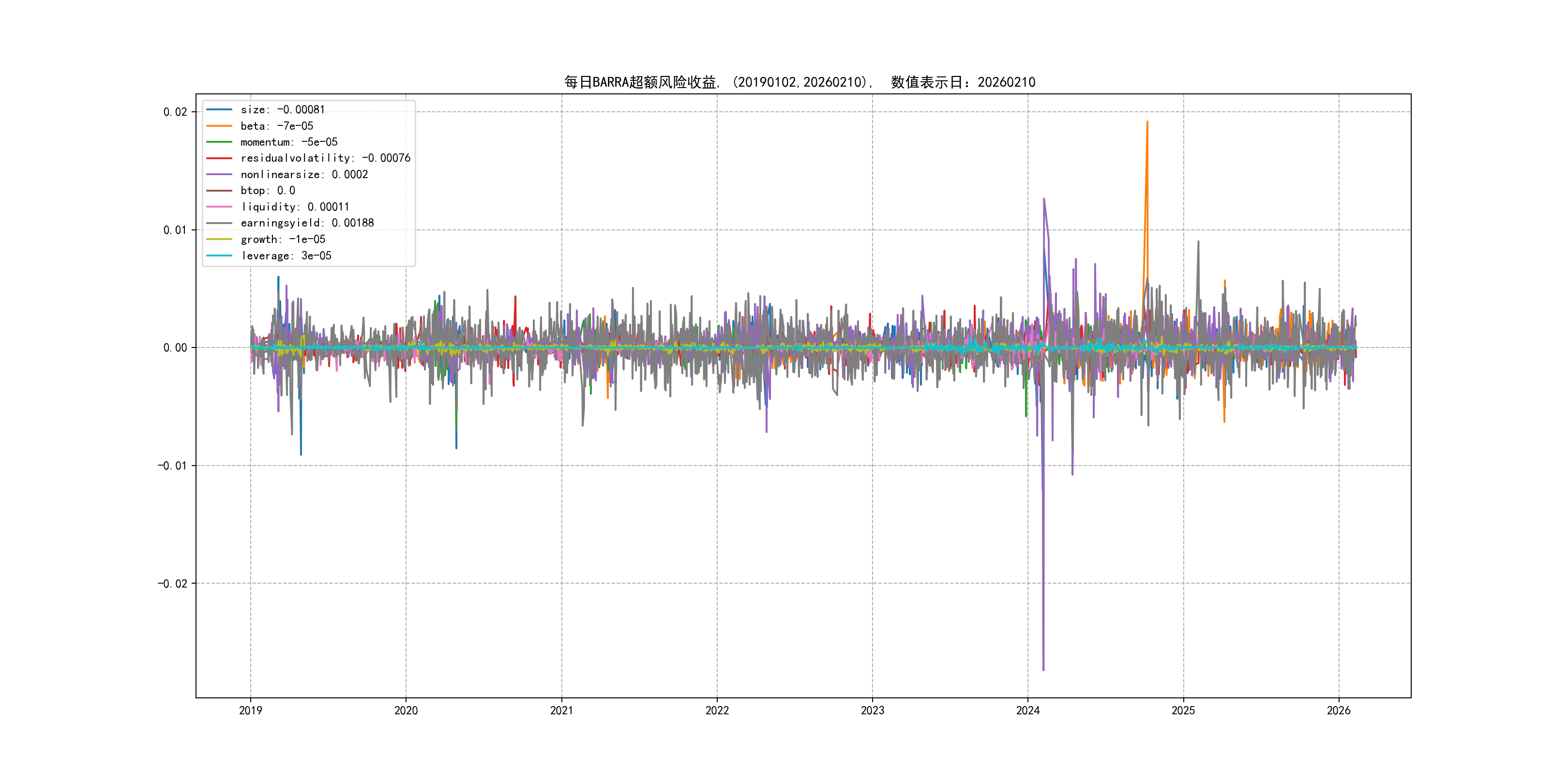
Task: Click the earningsyield legend gray swatch
Action: [x=219, y=224]
